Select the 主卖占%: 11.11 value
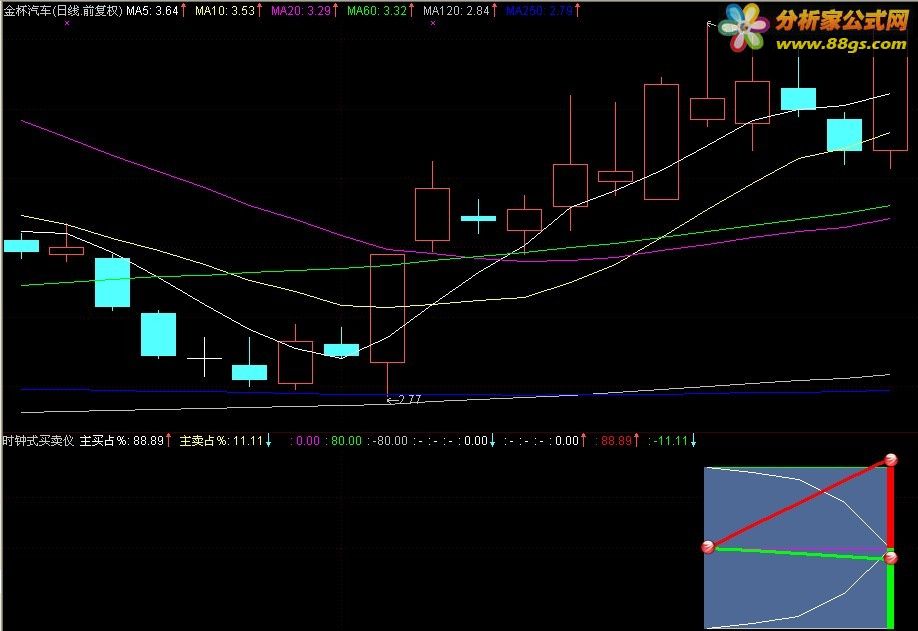The height and width of the screenshot is (631, 918). click(221, 441)
